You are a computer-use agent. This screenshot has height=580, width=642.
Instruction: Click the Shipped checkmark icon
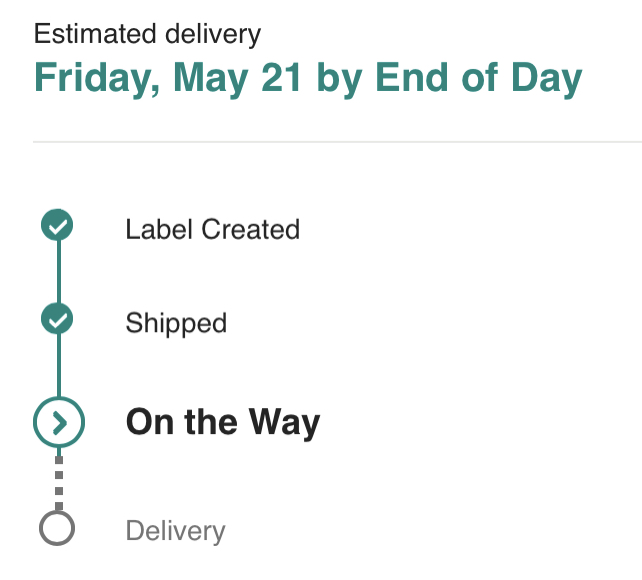58,320
